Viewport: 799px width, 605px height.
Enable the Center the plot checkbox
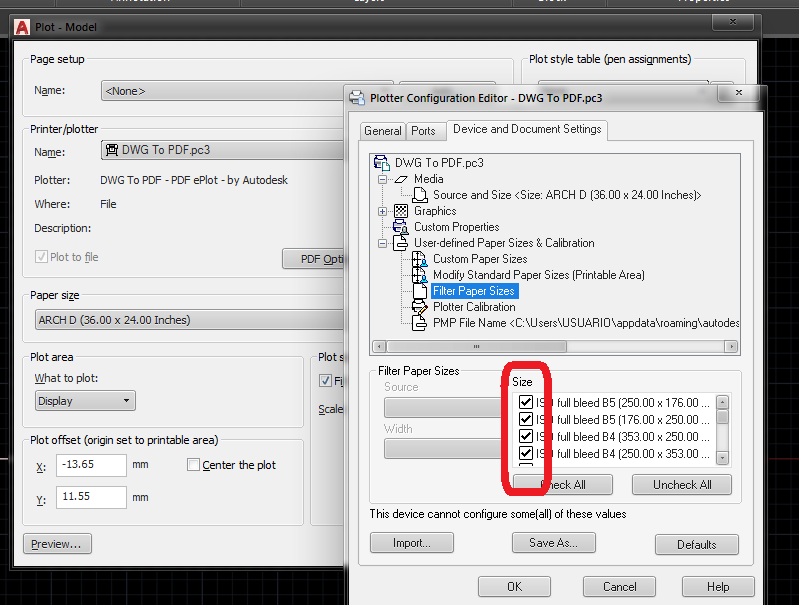coord(193,465)
